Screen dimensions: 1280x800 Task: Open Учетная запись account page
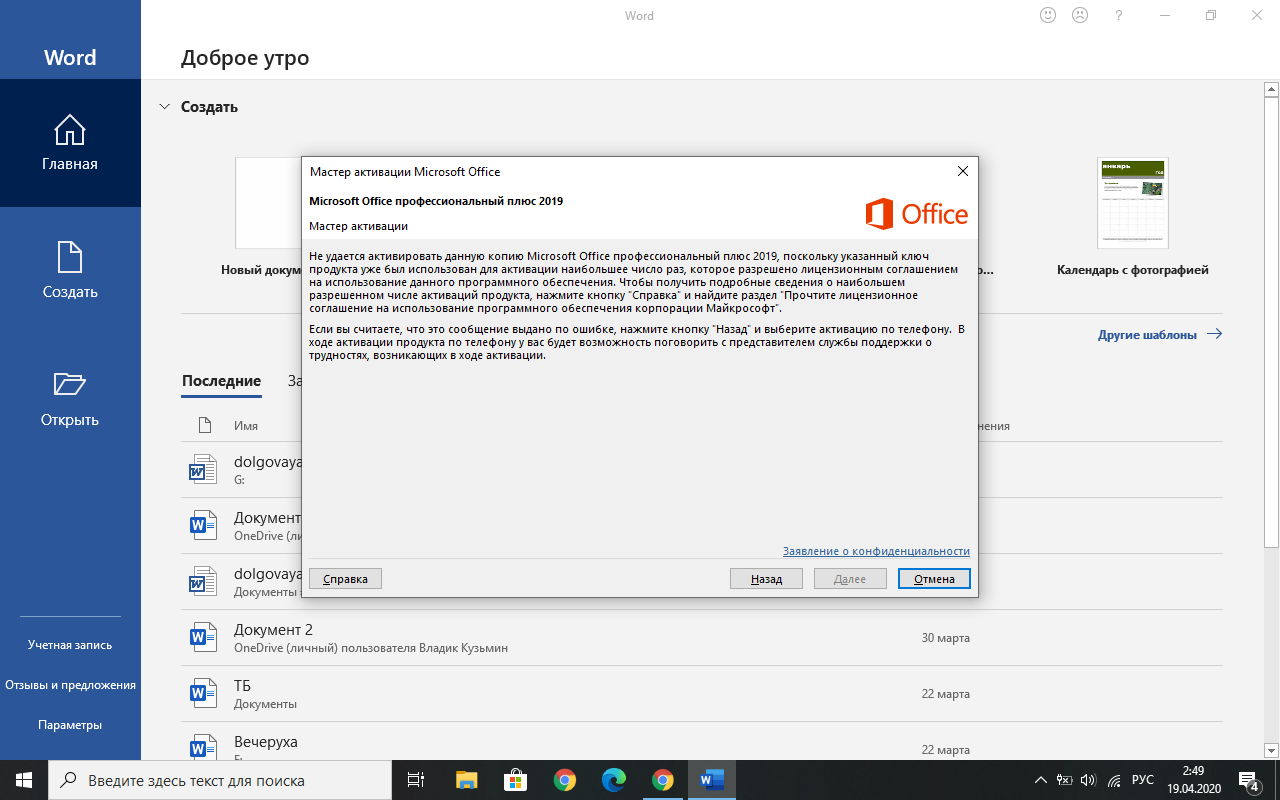70,645
